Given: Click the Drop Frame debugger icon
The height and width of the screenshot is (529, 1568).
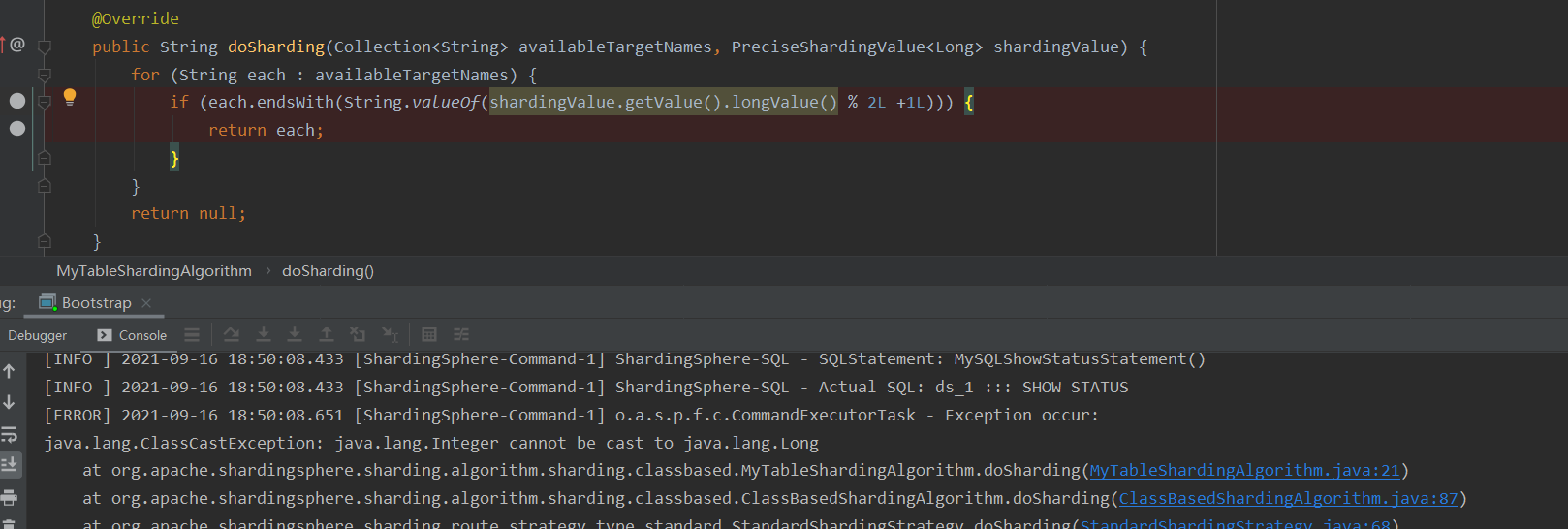Looking at the screenshot, I should 358,334.
